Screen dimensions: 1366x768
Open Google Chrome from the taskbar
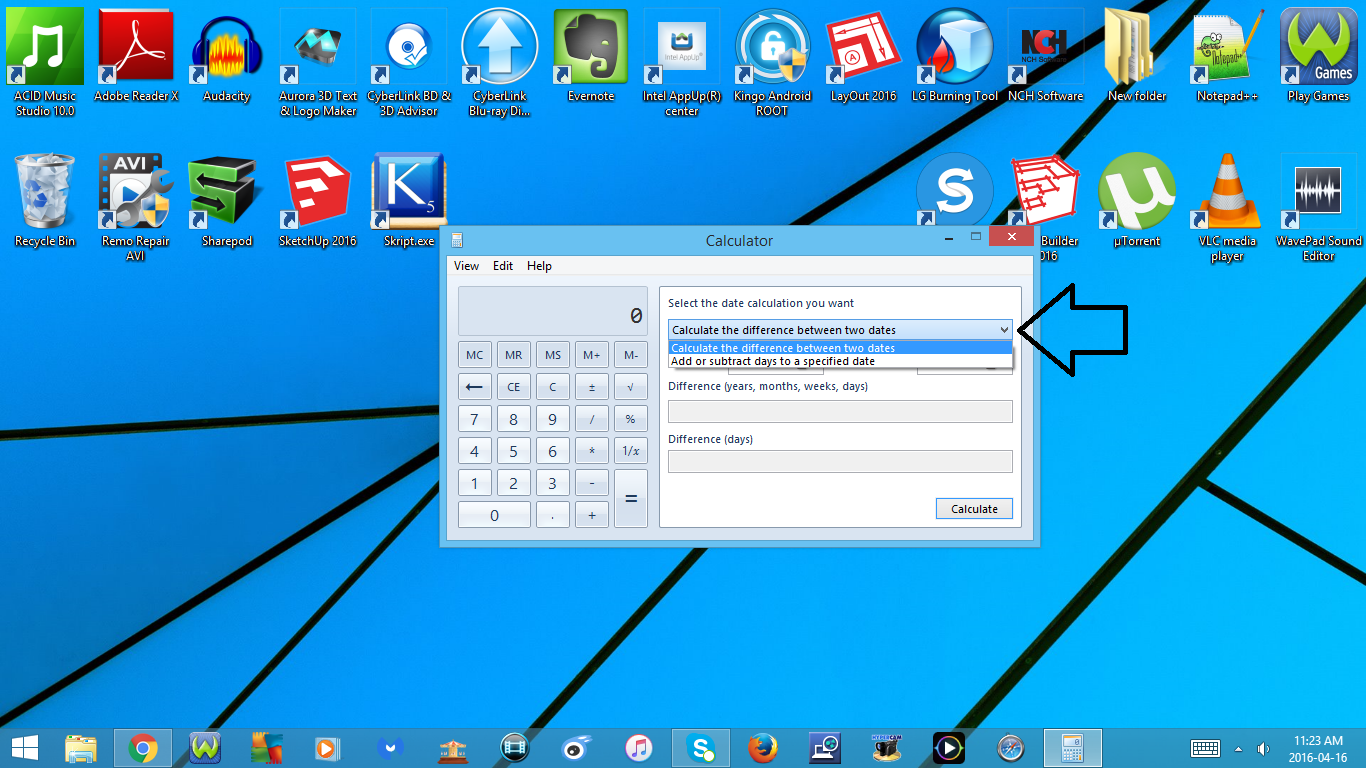[x=143, y=747]
